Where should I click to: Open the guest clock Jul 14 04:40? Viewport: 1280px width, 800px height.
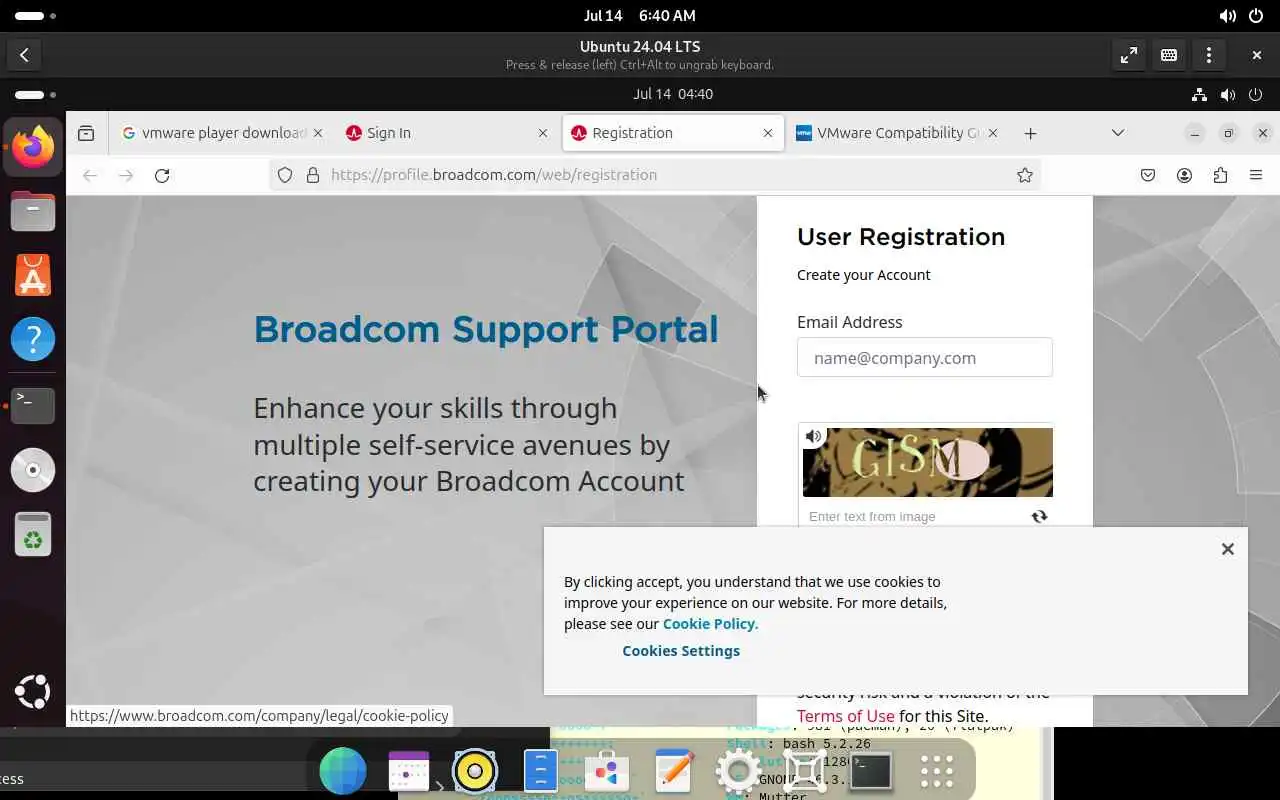[673, 94]
